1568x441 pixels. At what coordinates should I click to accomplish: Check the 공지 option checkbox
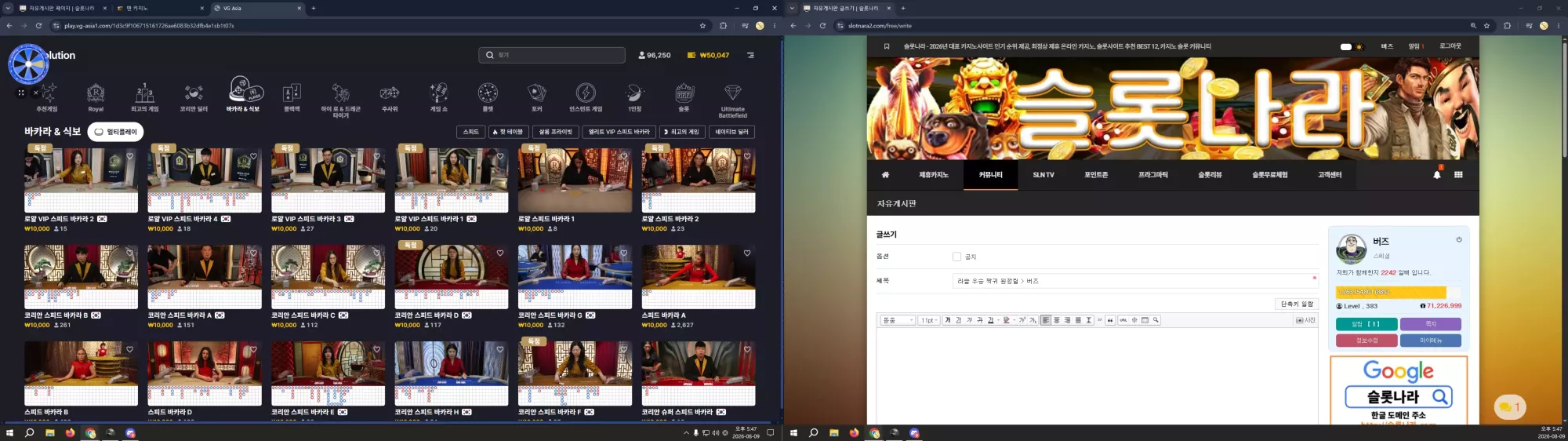956,257
